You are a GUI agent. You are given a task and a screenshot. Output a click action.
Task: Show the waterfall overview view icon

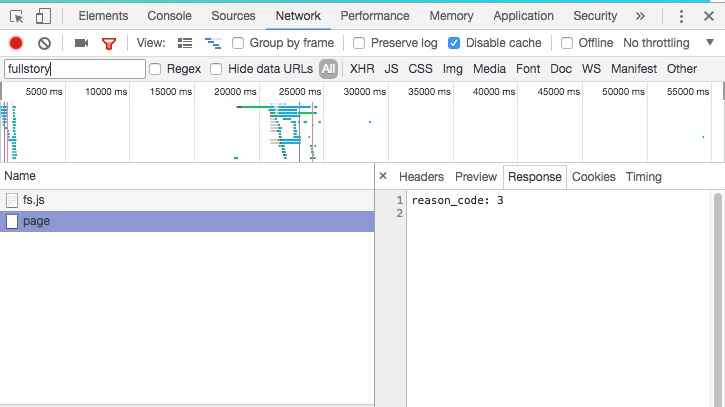coord(212,43)
